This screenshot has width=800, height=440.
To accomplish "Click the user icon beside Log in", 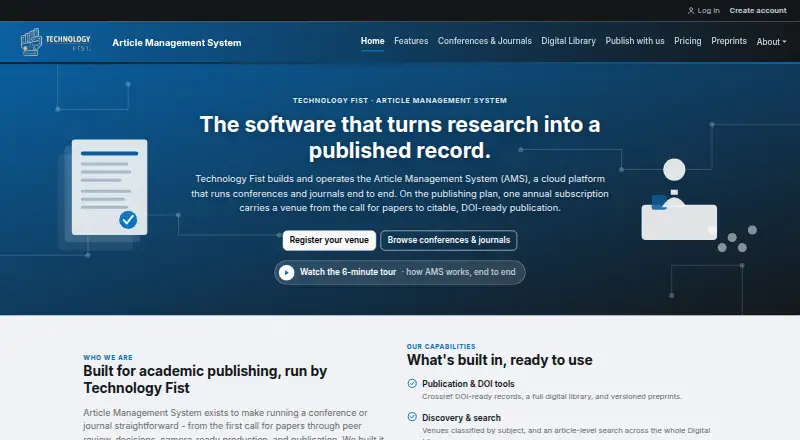I will (691, 11).
